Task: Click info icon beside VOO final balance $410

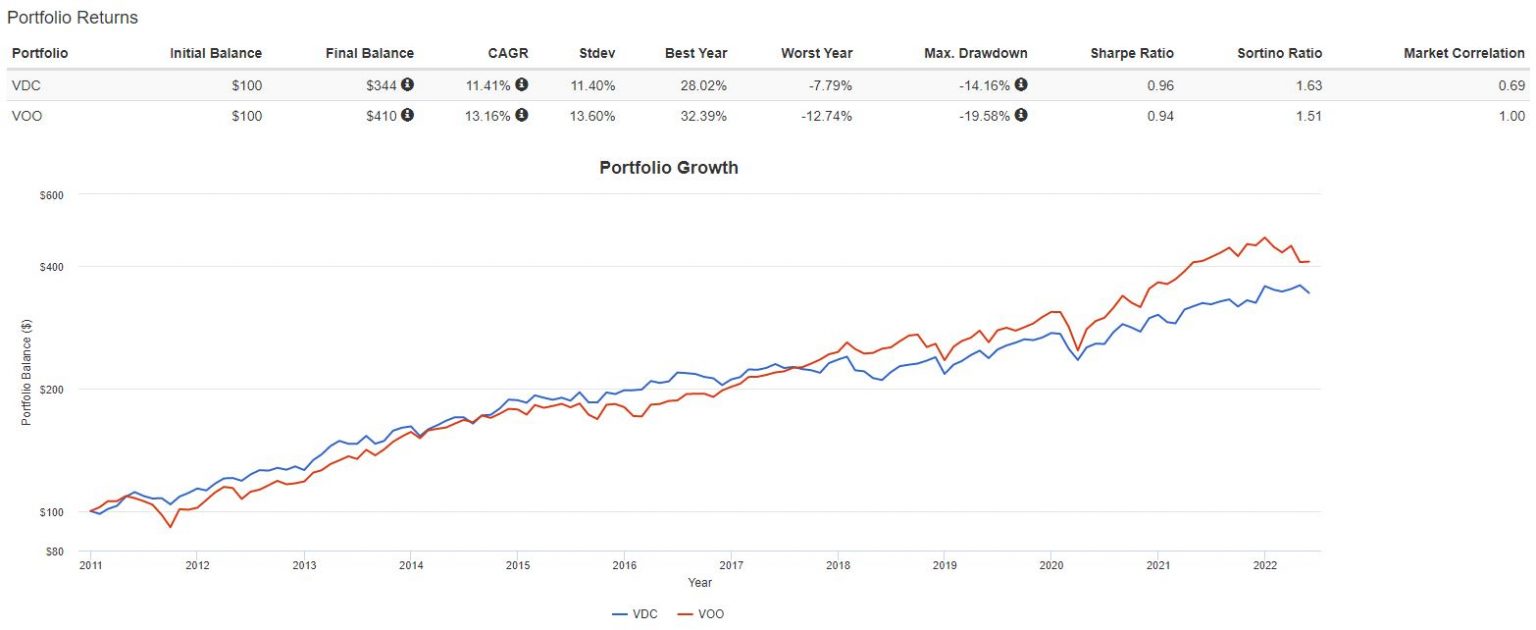Action: click(x=408, y=115)
